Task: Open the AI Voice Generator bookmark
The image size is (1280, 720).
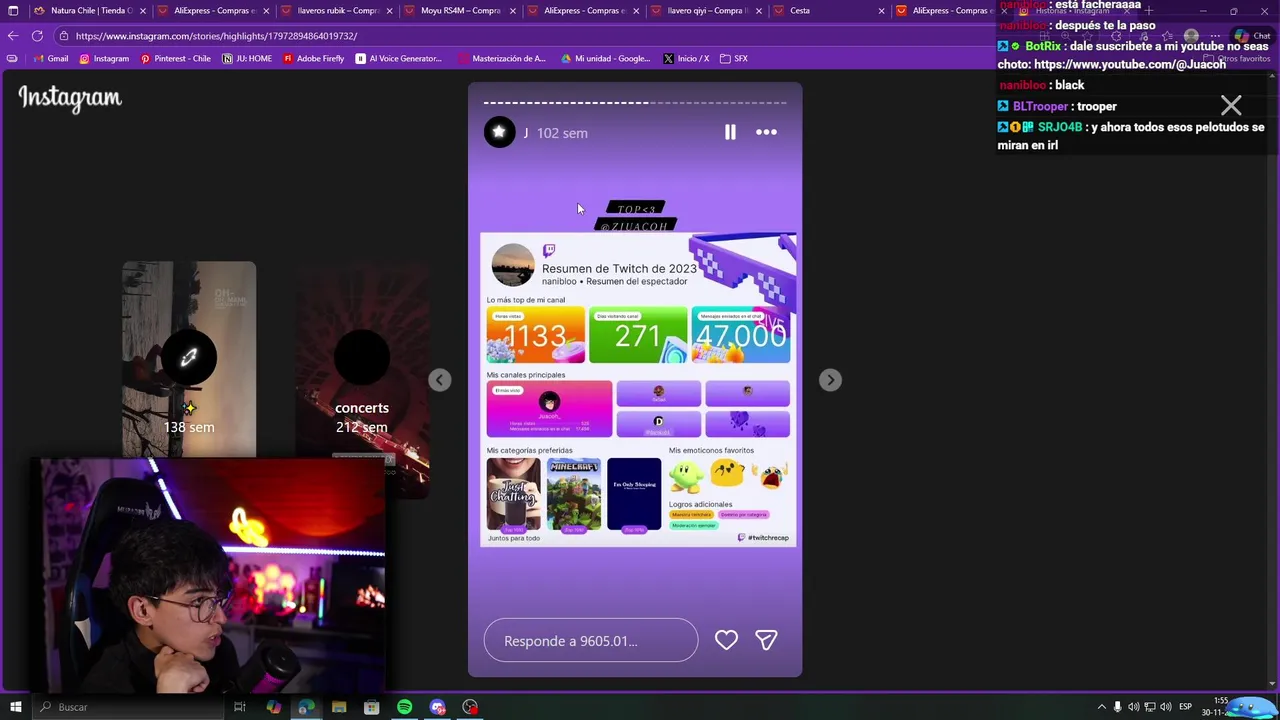Action: [398, 59]
